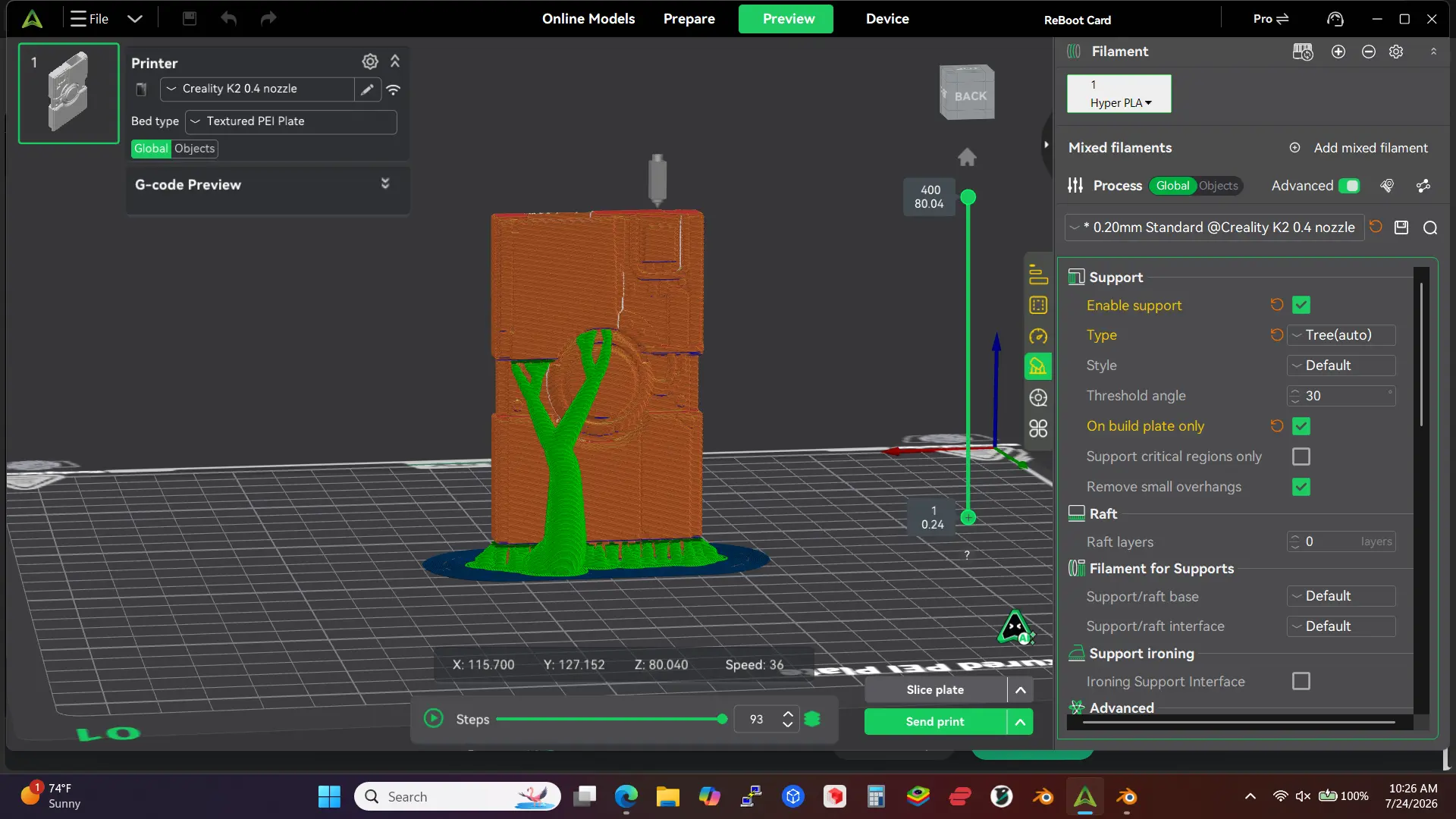Screen dimensions: 1456x819
Task: Select the Support settings sidebar icon
Action: click(1038, 367)
